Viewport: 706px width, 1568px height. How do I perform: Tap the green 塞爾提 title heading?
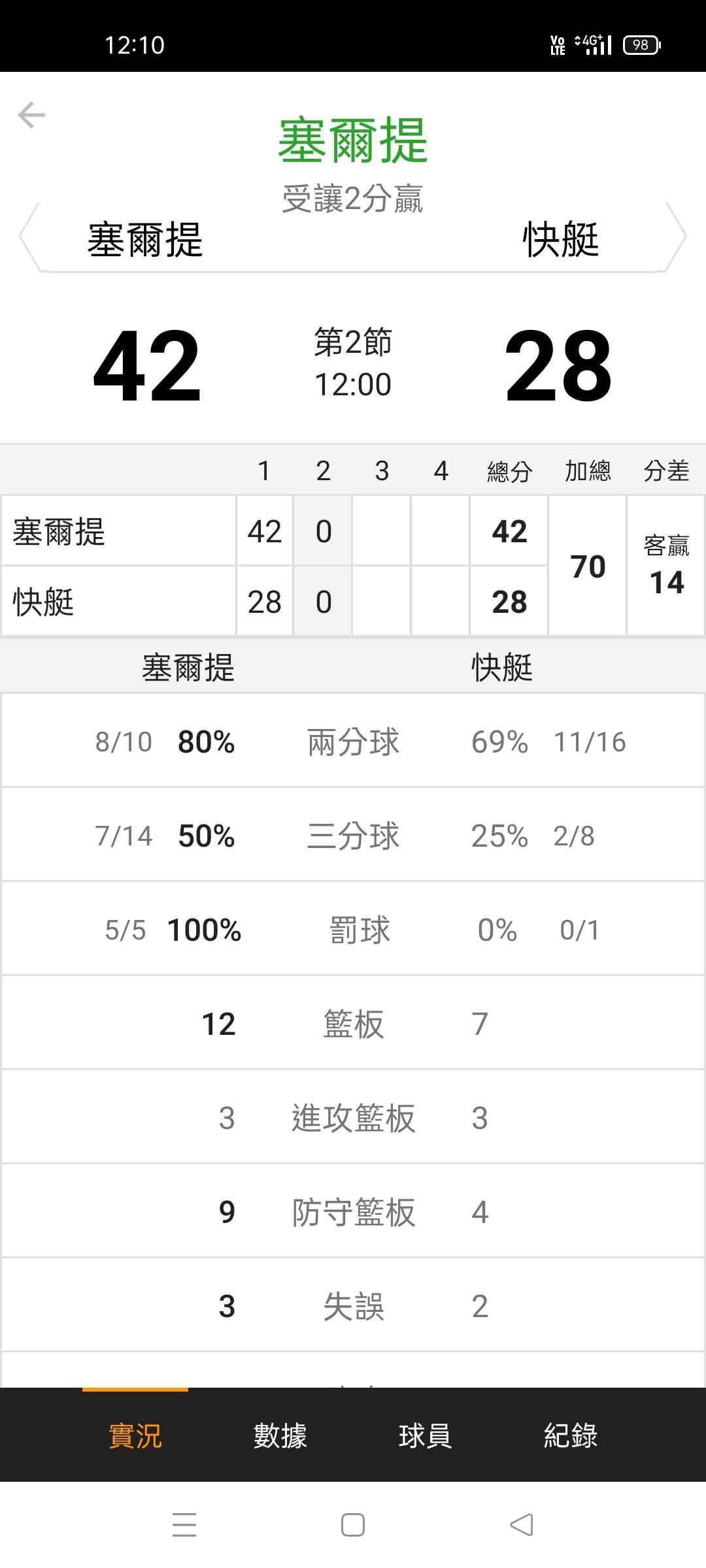353,140
